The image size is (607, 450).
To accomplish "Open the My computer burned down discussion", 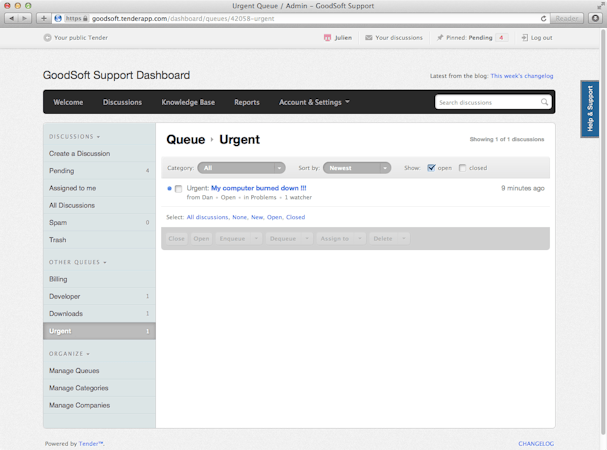I will point(259,188).
